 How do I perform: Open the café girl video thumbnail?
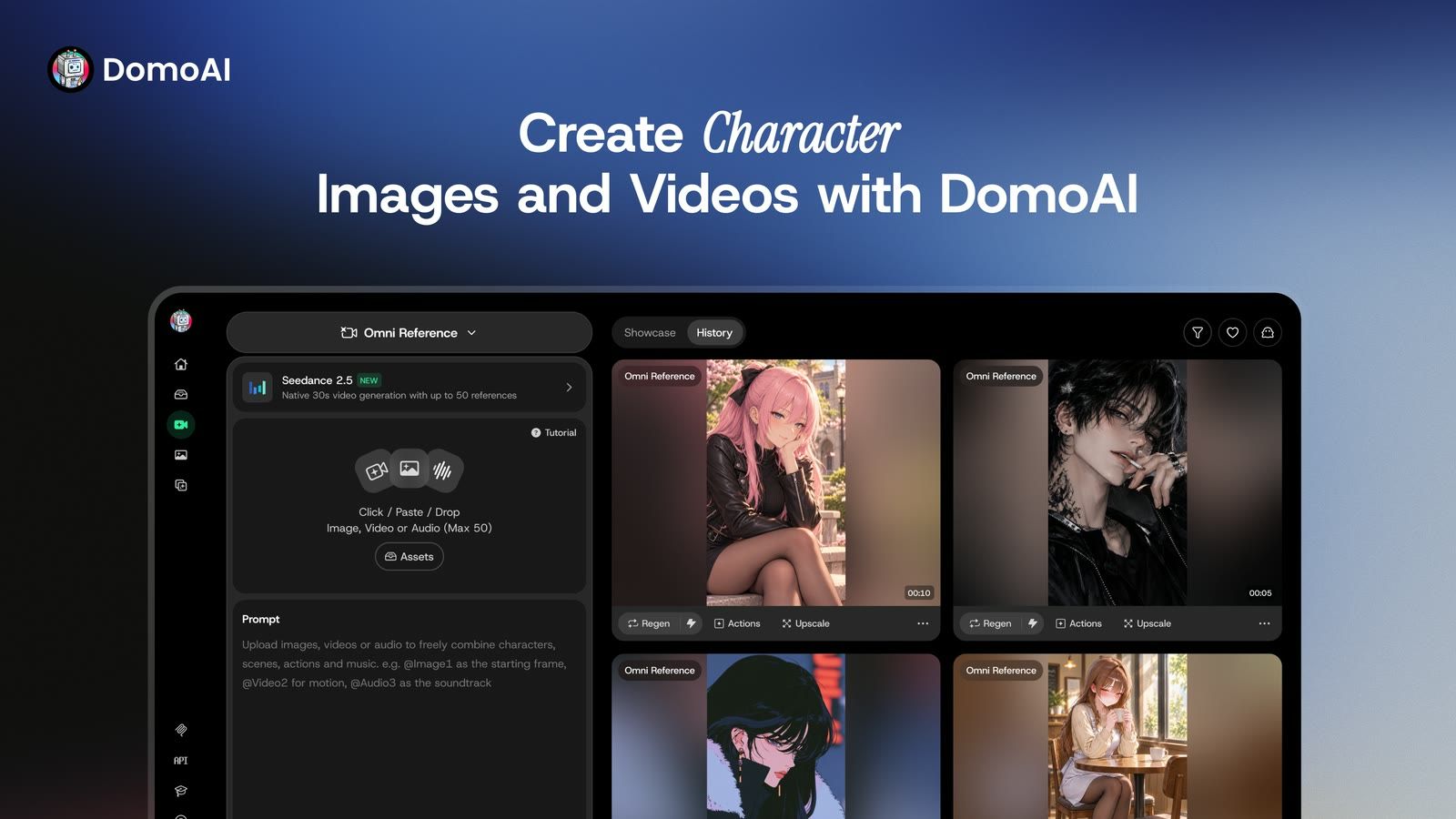click(x=1117, y=736)
